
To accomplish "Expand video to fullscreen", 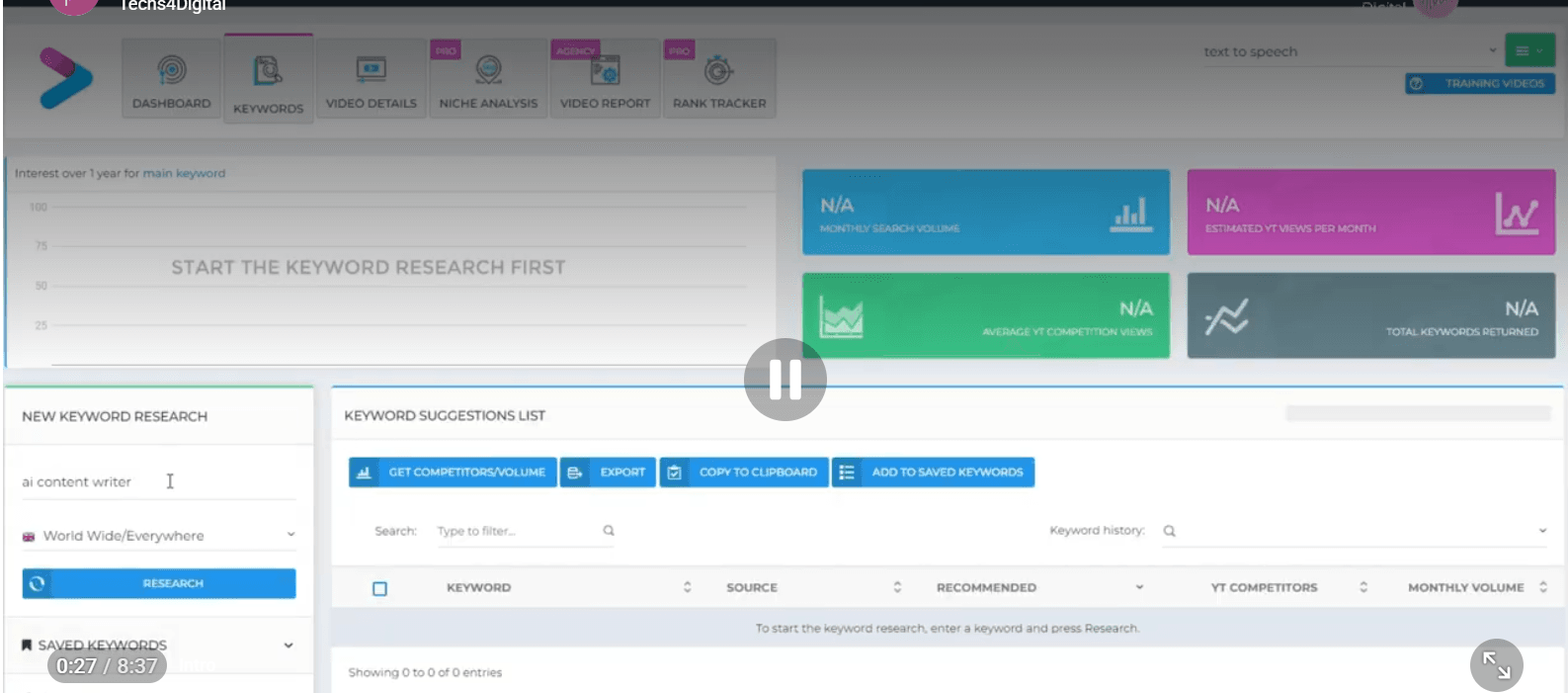I will (1496, 665).
